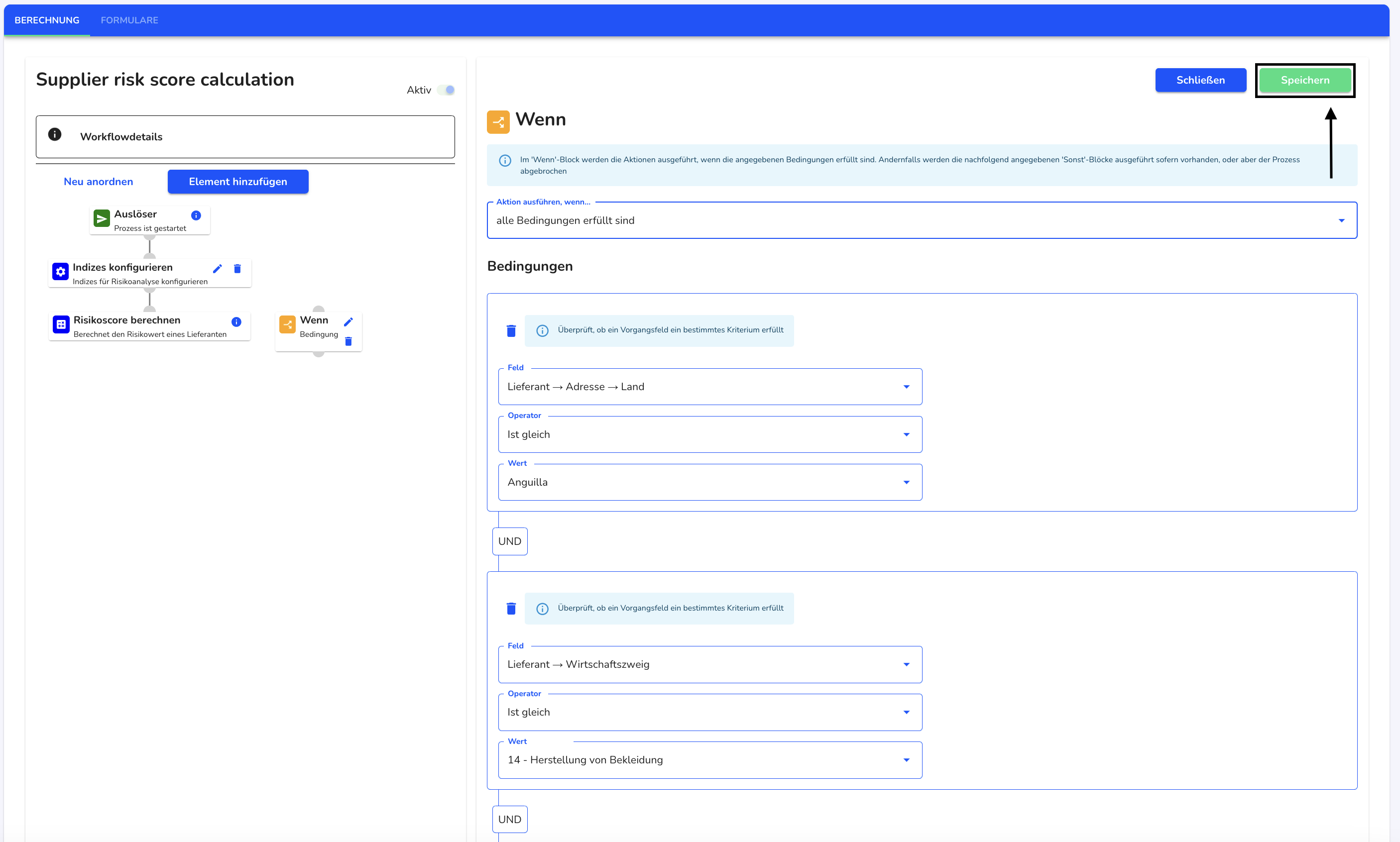Click the Bedingungen heading

(x=530, y=266)
